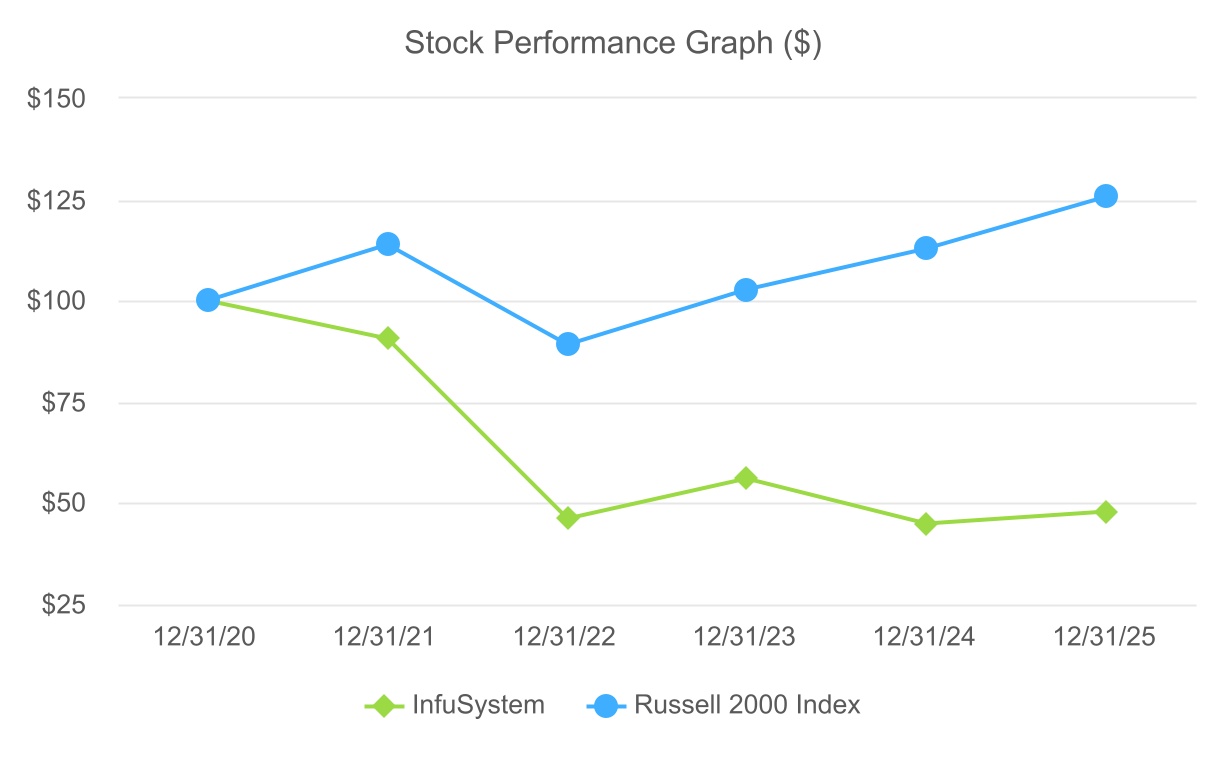1226x760 pixels.
Task: Select the Russell 2000 point at 12/31/25
Action: 1105,196
